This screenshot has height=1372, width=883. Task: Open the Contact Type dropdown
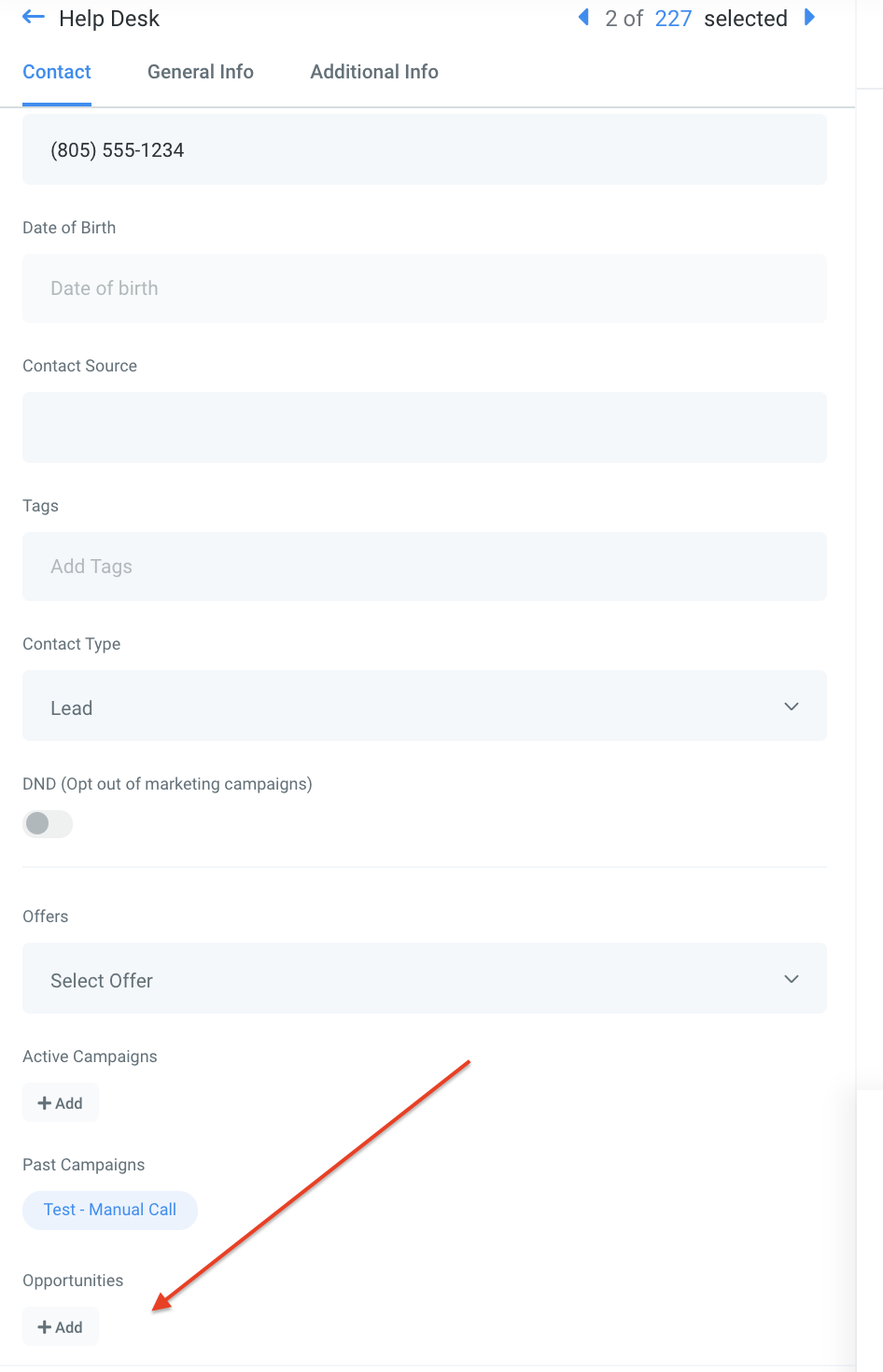click(x=424, y=707)
